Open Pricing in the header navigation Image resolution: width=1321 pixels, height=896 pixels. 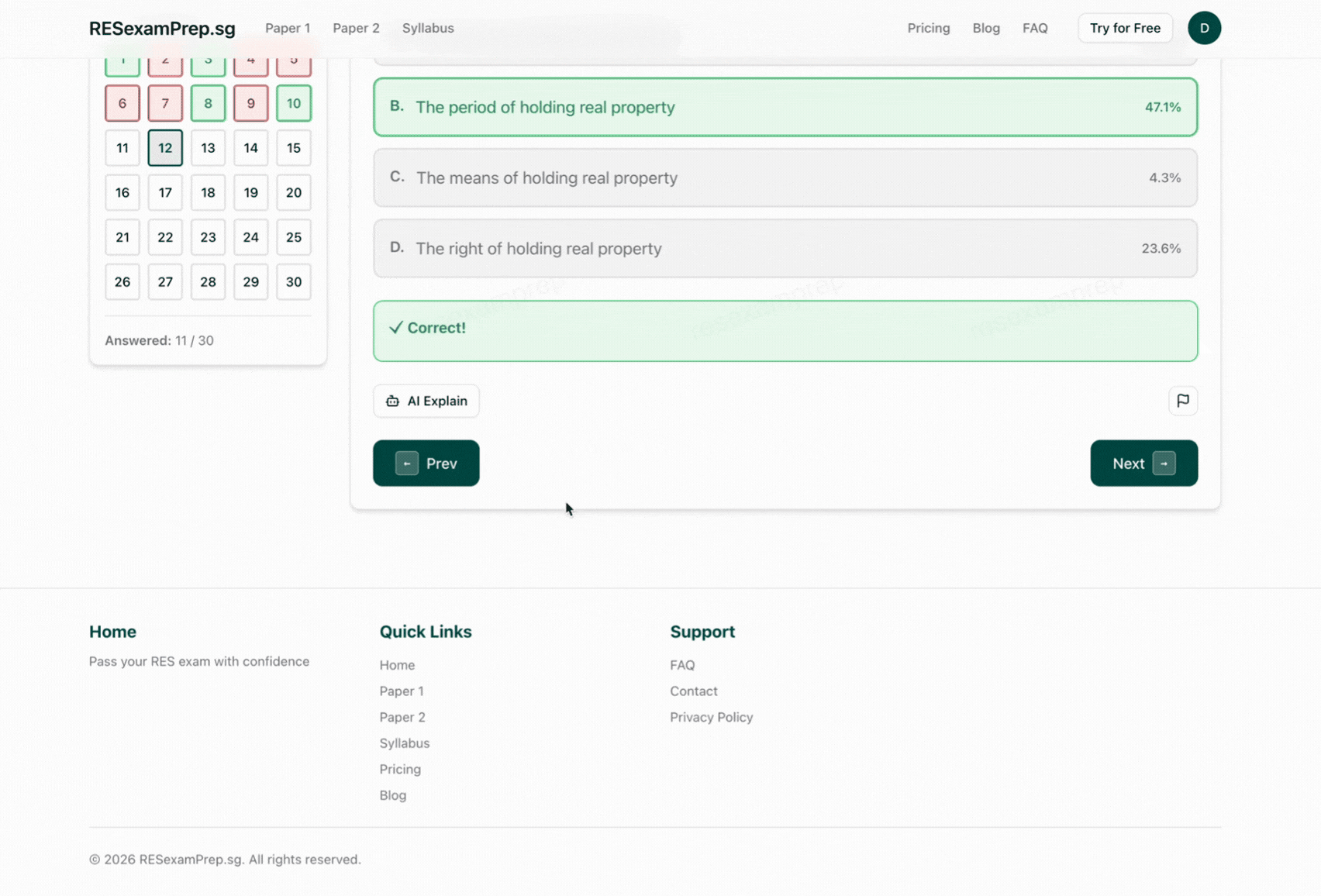point(928,28)
